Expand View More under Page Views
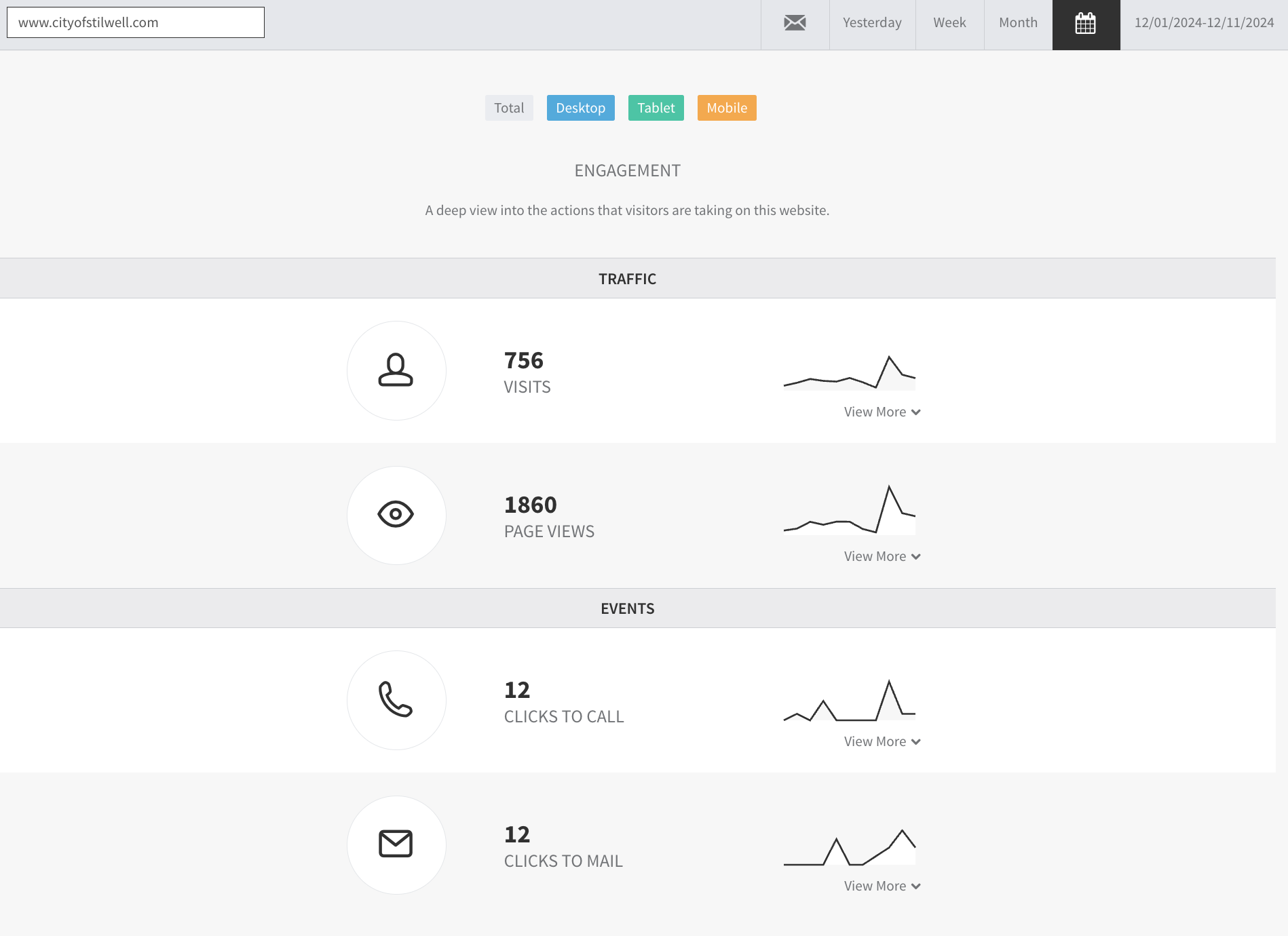 (x=882, y=556)
